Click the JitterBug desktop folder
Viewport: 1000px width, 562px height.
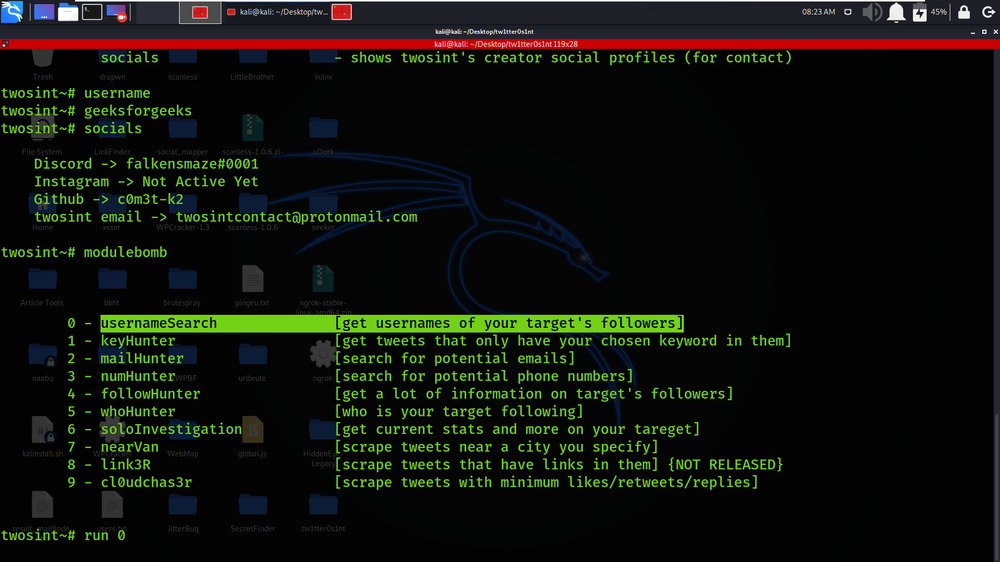click(x=182, y=513)
